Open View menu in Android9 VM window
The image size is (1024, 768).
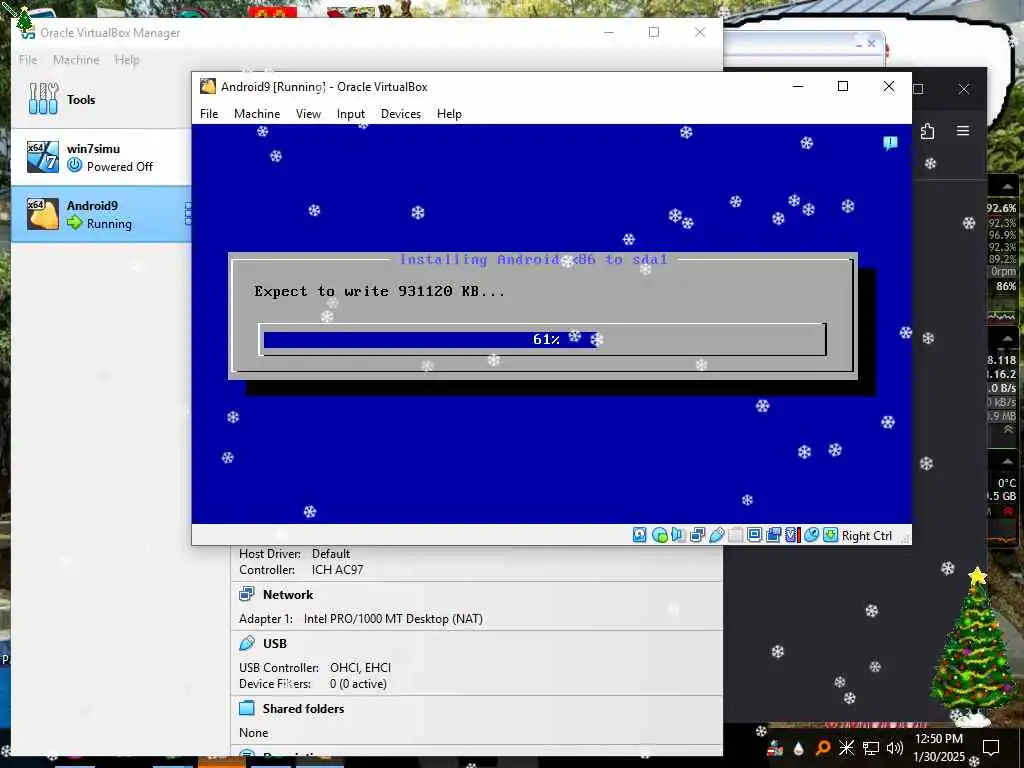[x=308, y=114]
